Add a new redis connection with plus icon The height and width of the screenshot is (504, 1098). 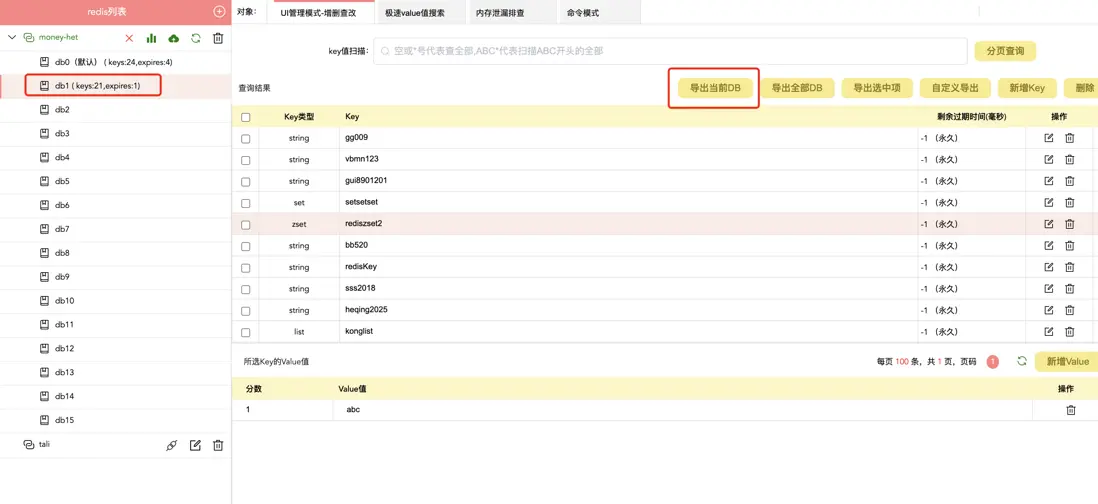point(219,12)
